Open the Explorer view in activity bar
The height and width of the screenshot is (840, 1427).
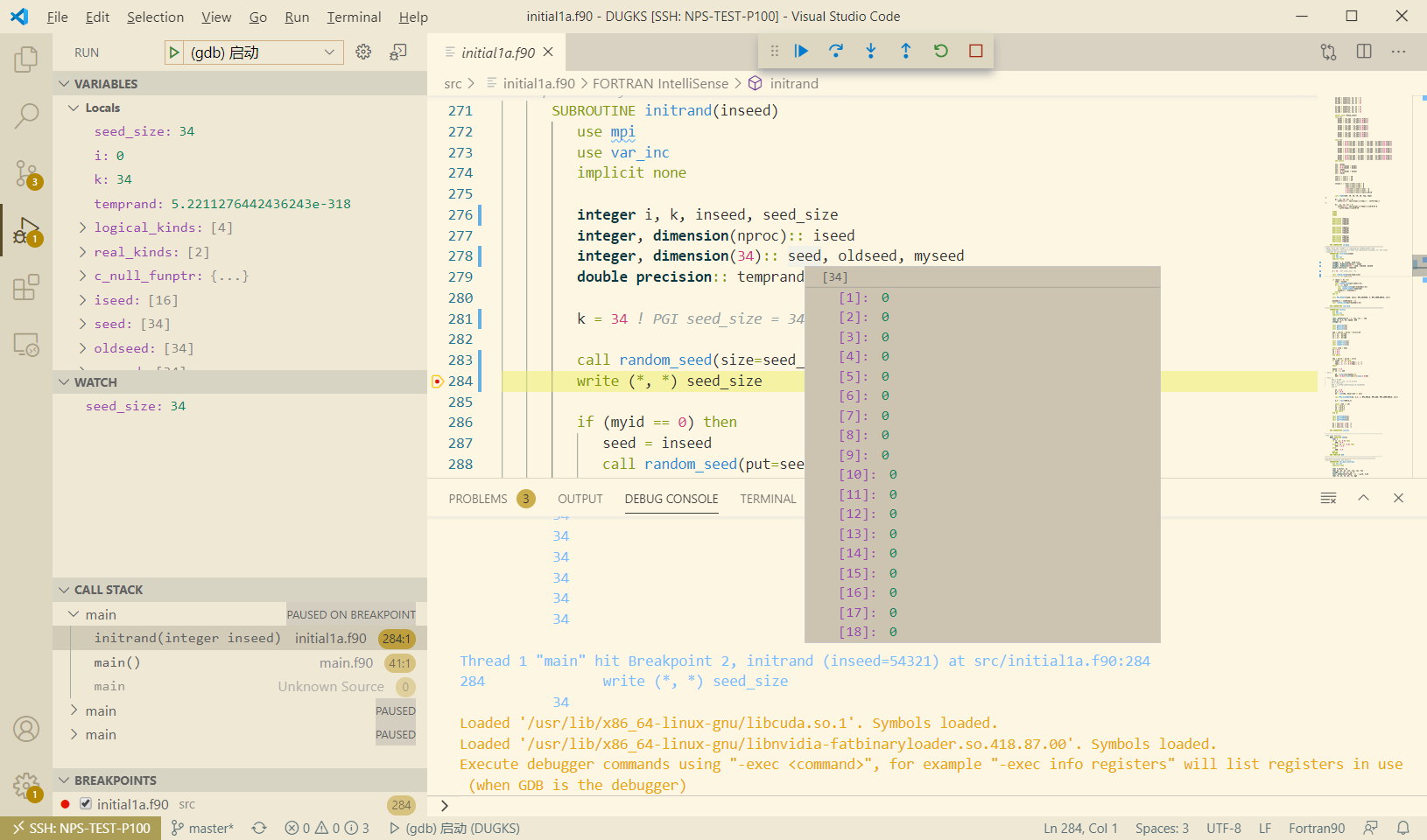point(26,59)
